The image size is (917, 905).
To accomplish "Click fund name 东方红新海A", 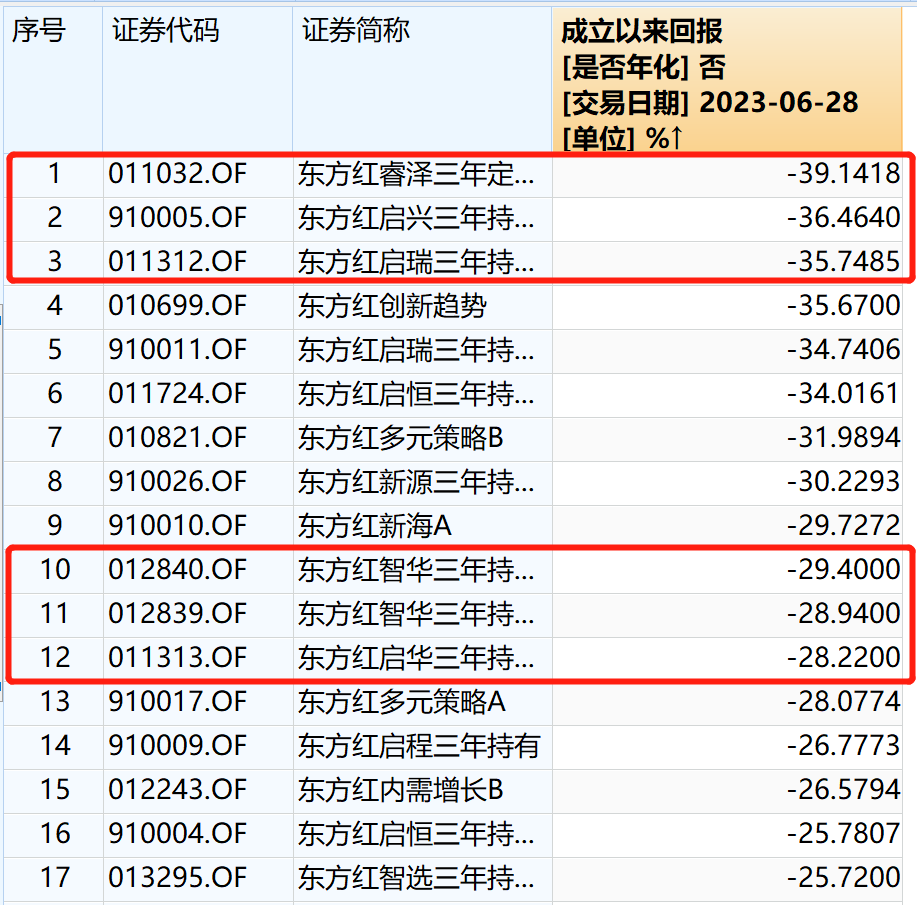I will (x=375, y=525).
